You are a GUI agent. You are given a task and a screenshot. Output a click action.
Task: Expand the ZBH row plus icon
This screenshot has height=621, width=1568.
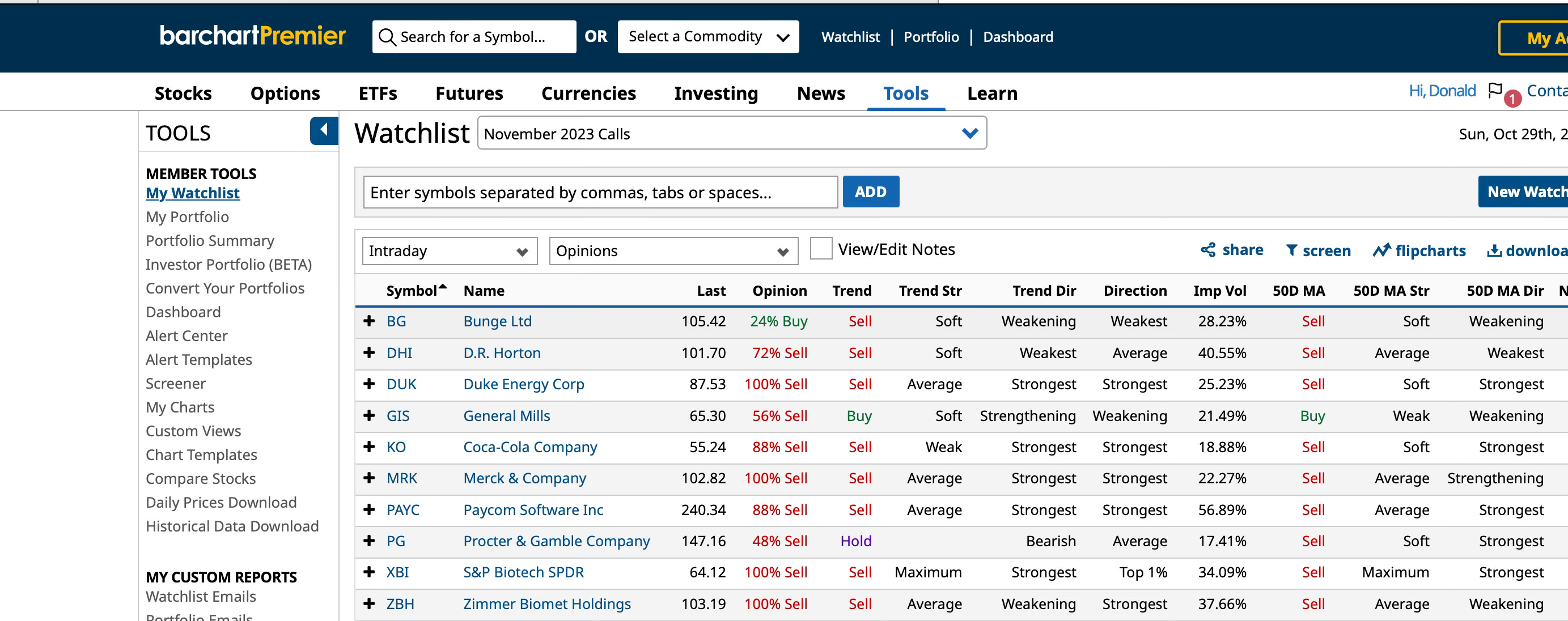tap(369, 603)
